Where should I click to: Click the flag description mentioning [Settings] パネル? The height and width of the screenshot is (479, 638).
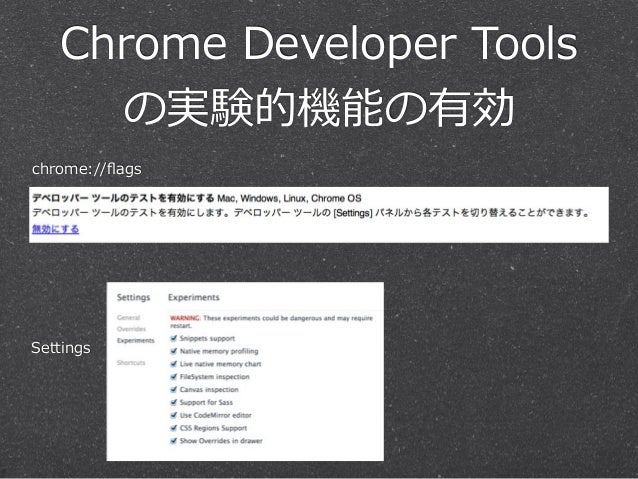coord(311,213)
